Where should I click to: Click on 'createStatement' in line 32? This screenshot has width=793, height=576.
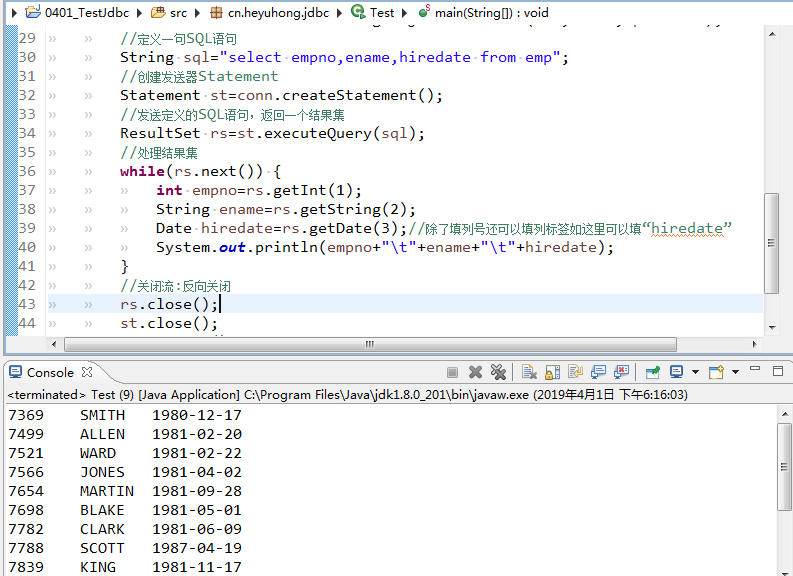click(x=349, y=95)
